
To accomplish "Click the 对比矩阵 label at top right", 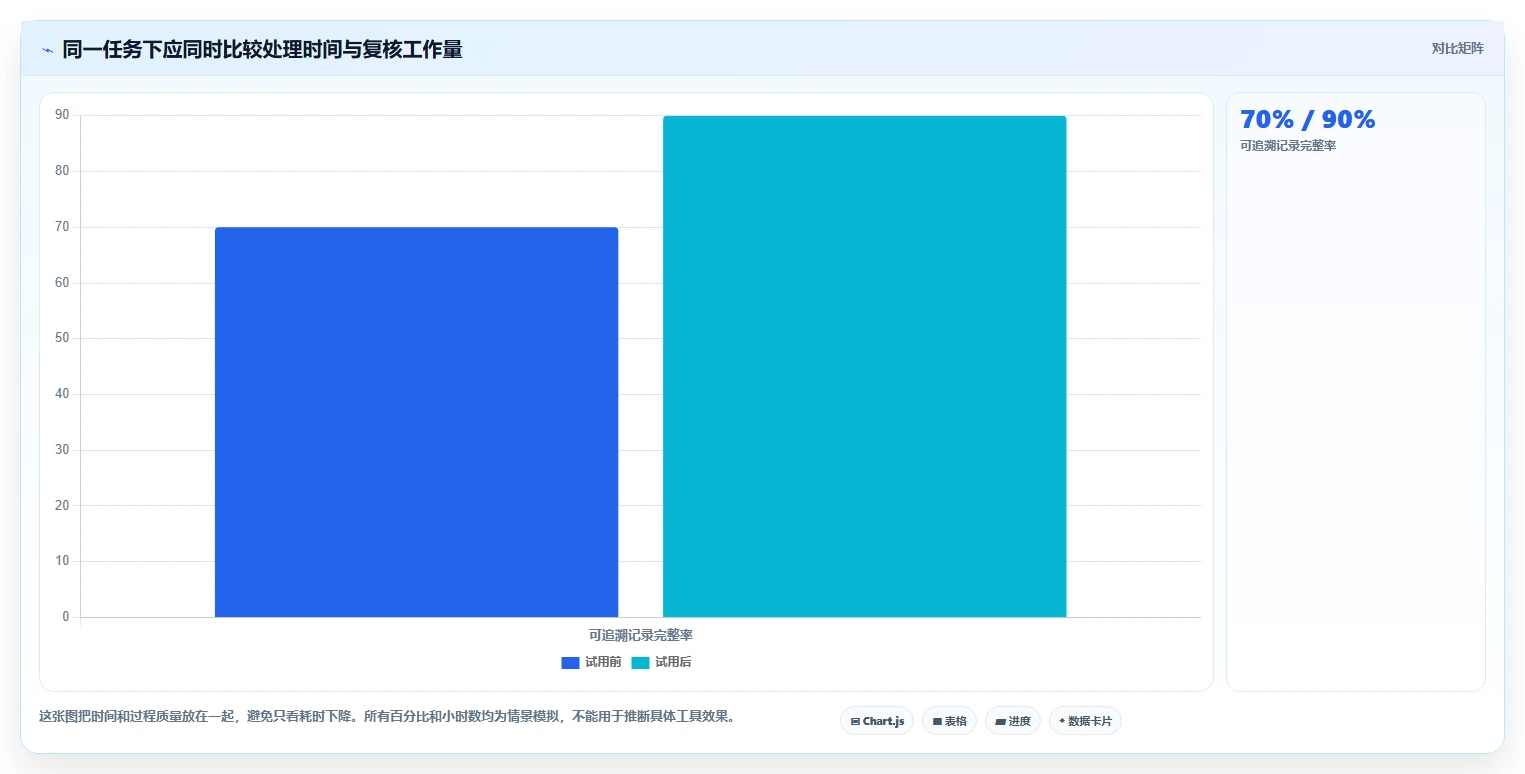I will pyautogui.click(x=1457, y=48).
